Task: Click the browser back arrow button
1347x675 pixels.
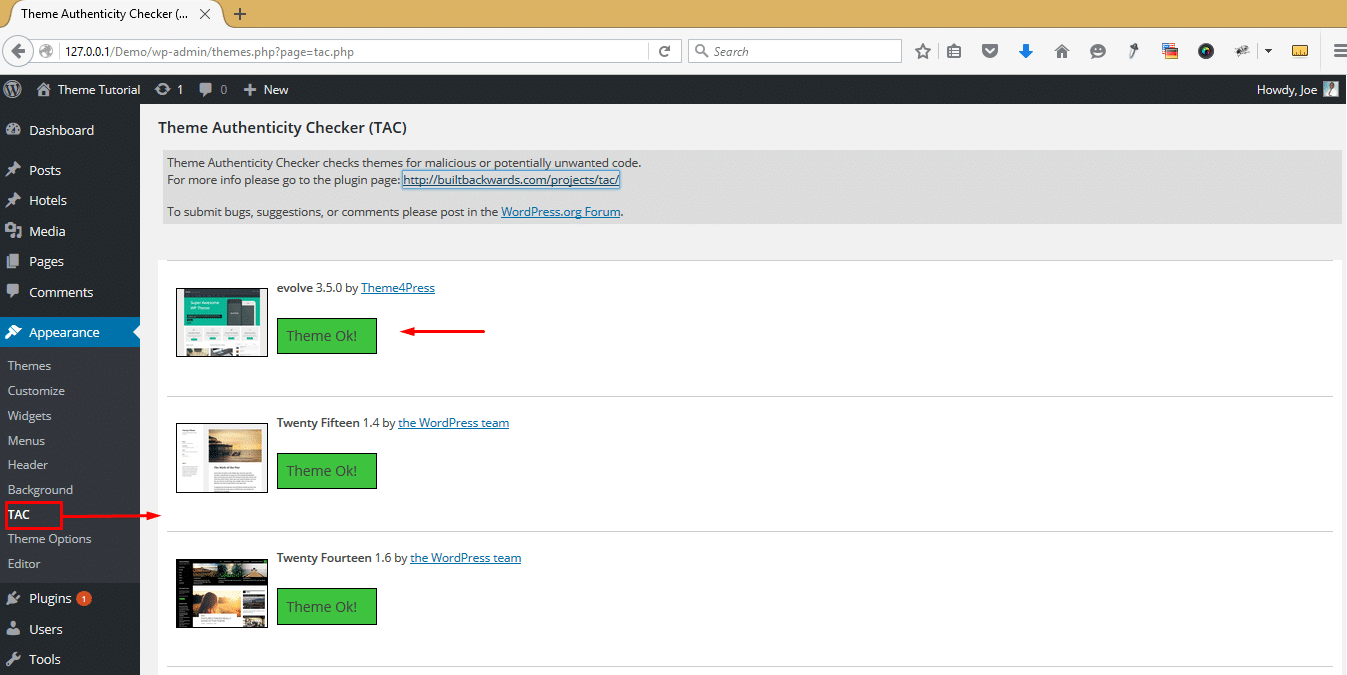Action: pos(17,51)
